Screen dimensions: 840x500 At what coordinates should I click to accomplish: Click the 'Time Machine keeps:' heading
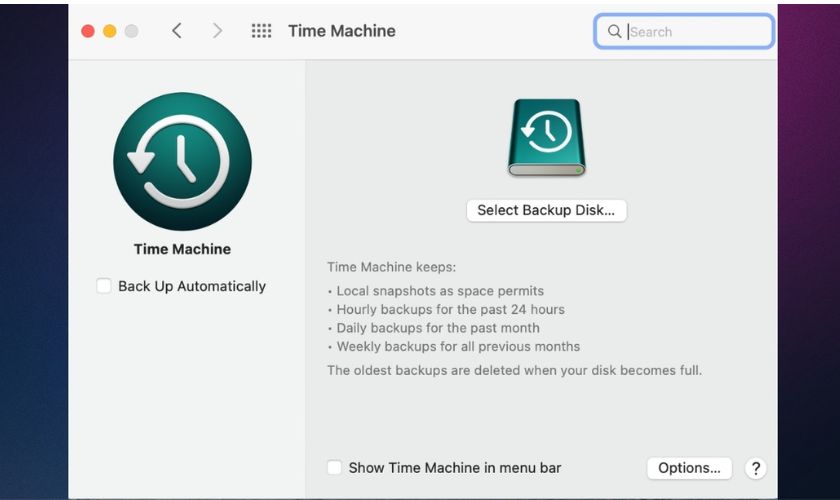[392, 267]
